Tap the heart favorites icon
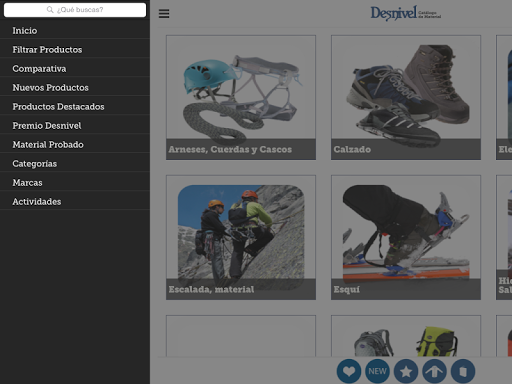 pyautogui.click(x=349, y=371)
